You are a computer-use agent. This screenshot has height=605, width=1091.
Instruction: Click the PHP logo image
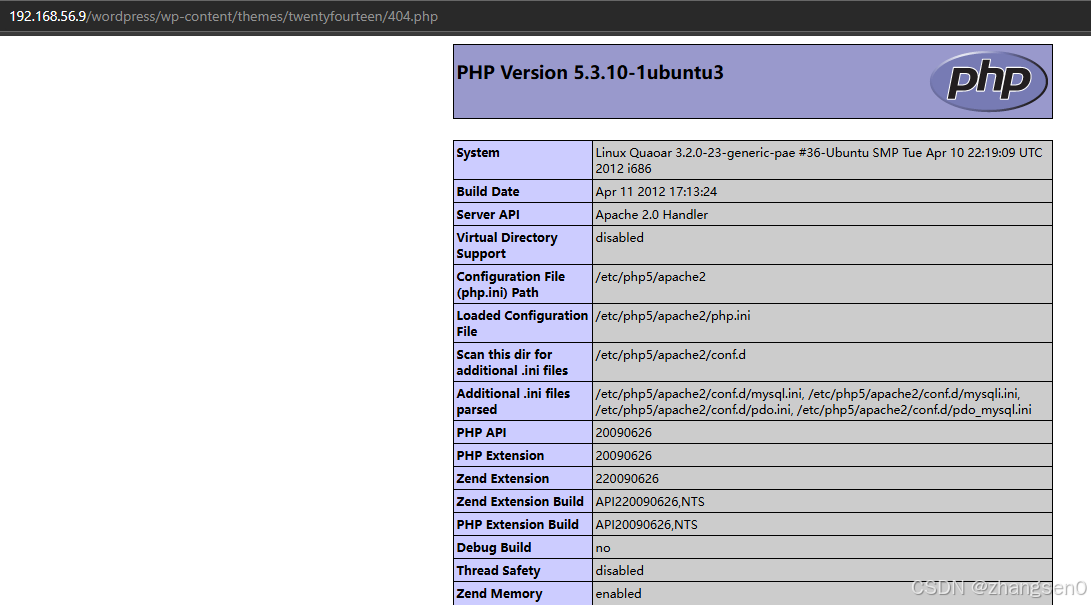tap(989, 81)
